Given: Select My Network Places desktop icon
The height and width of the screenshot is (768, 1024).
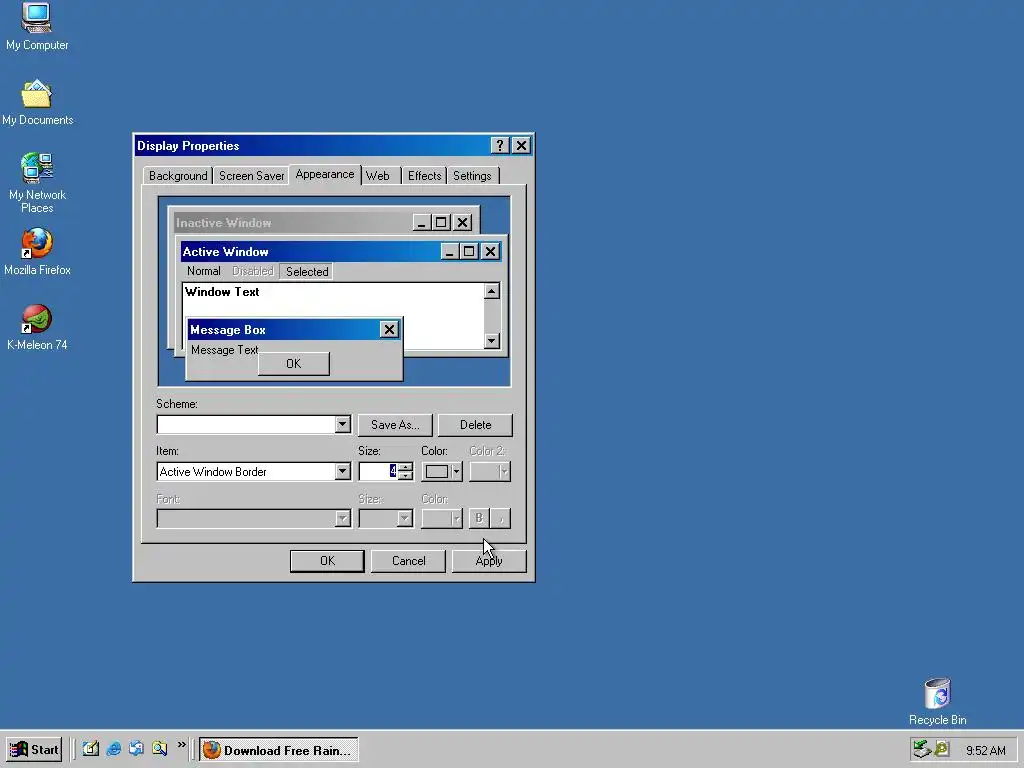Looking at the screenshot, I should (x=37, y=183).
